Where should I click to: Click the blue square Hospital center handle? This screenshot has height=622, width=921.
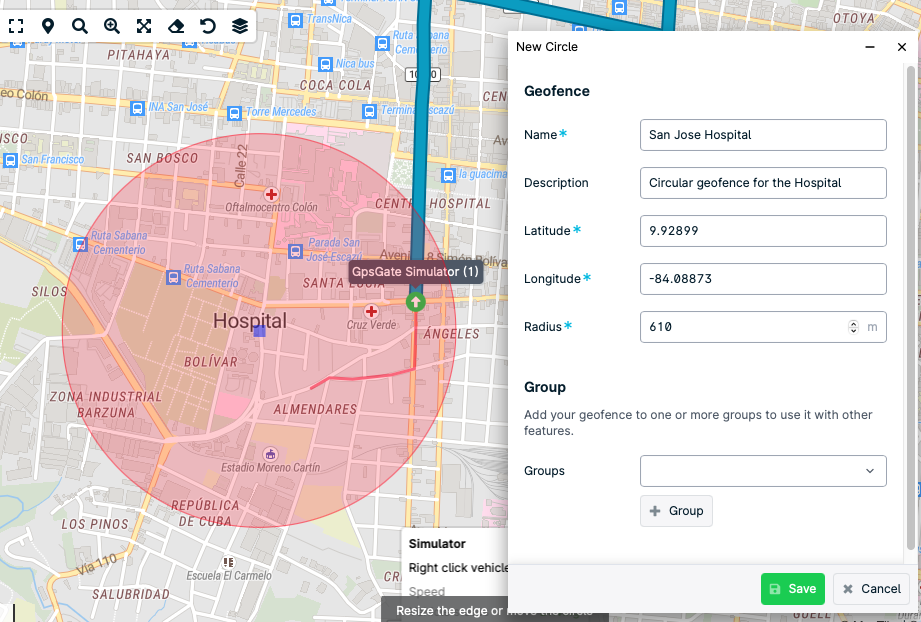260,331
